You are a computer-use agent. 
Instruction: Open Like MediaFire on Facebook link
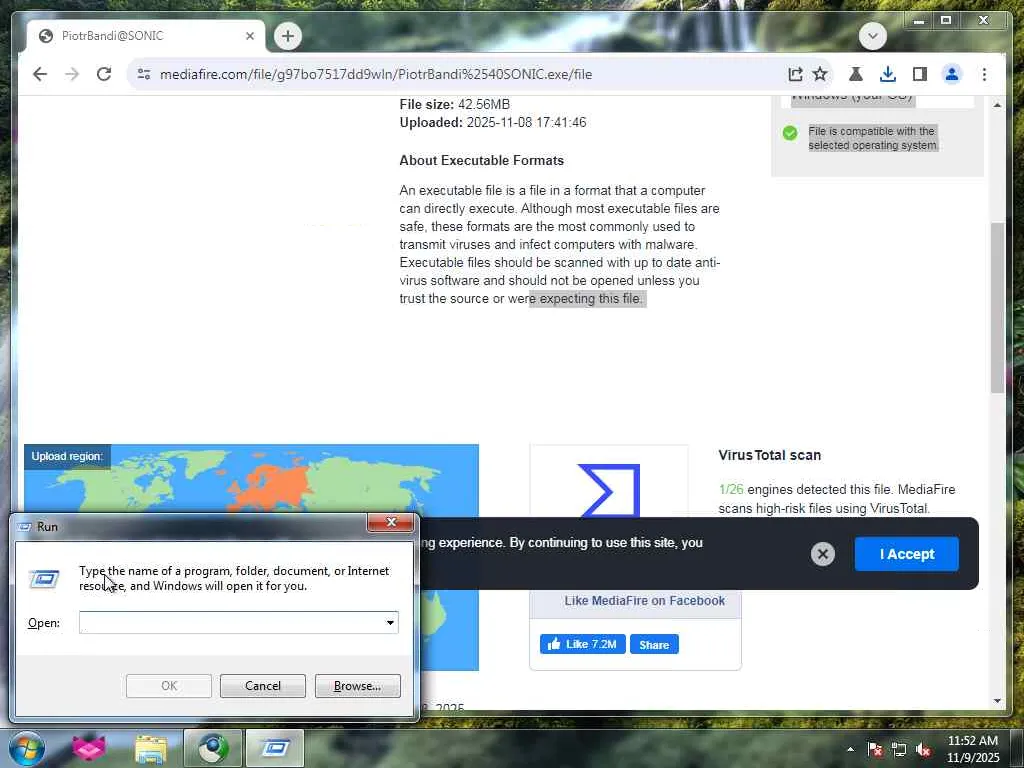click(x=645, y=601)
